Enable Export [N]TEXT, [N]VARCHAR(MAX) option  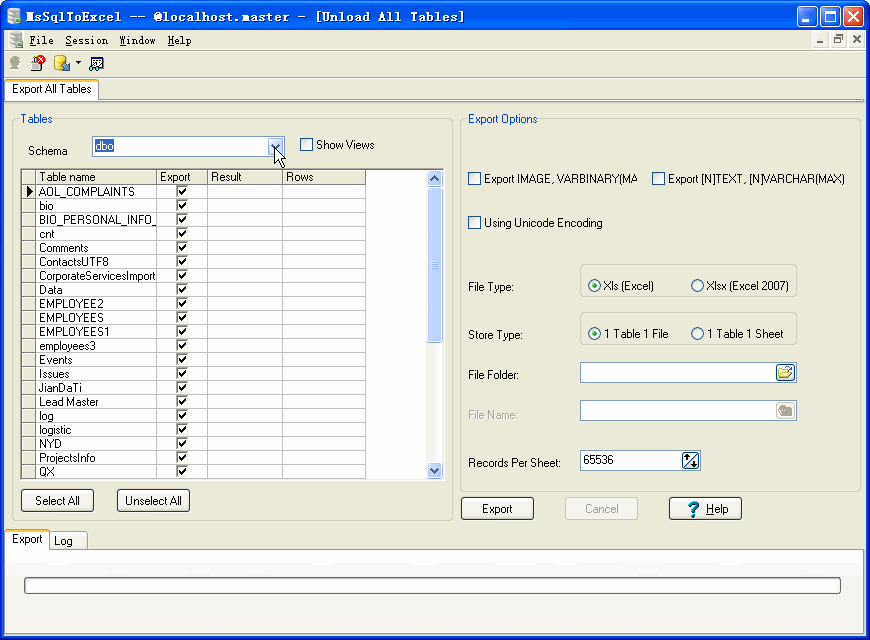(x=658, y=179)
